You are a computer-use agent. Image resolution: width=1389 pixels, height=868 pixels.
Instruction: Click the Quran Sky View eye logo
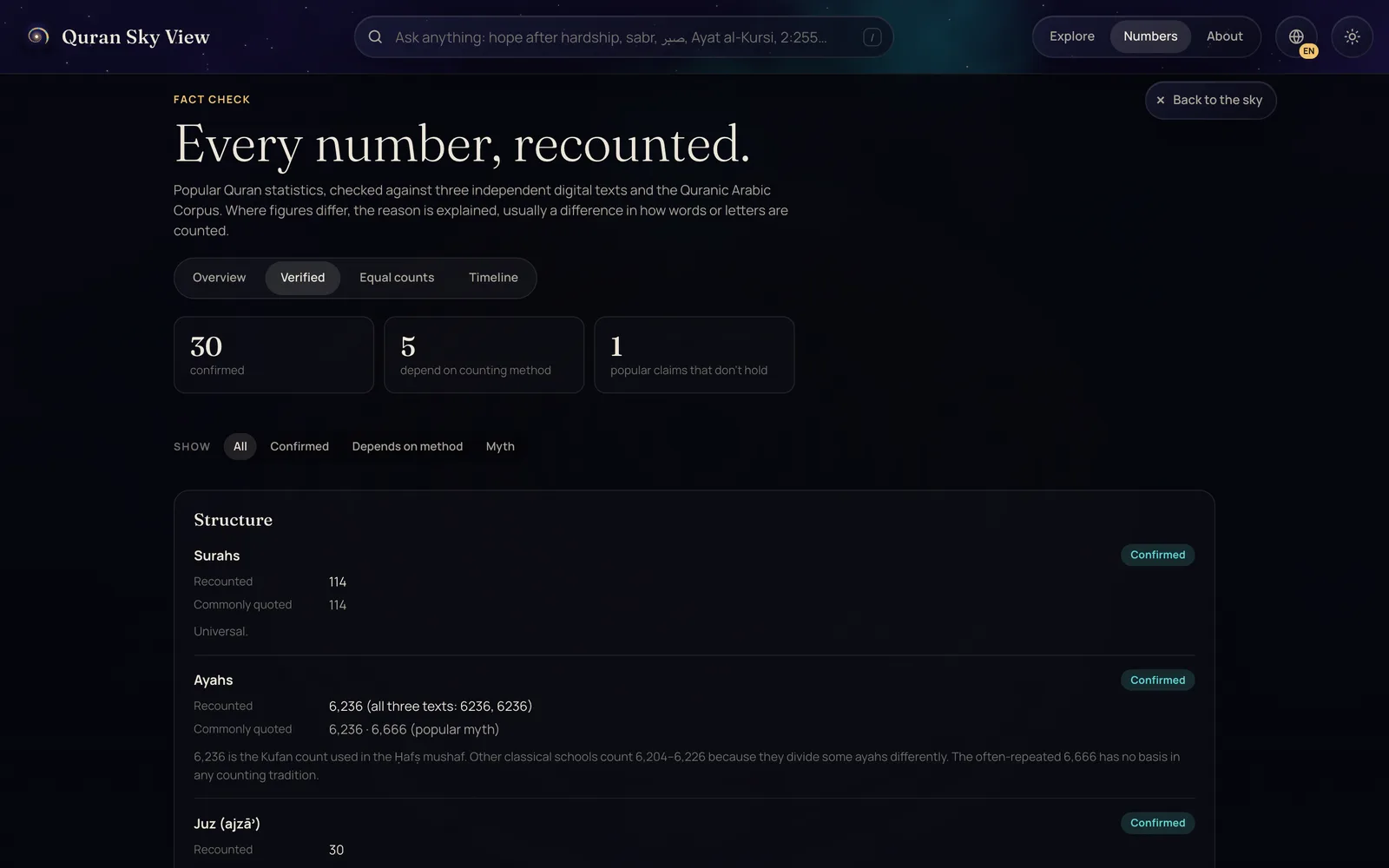point(37,36)
